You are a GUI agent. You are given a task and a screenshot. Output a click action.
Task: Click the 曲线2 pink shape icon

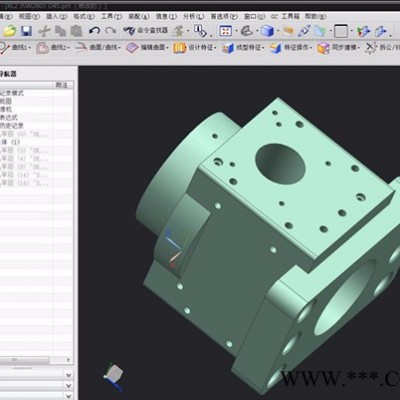(42, 48)
